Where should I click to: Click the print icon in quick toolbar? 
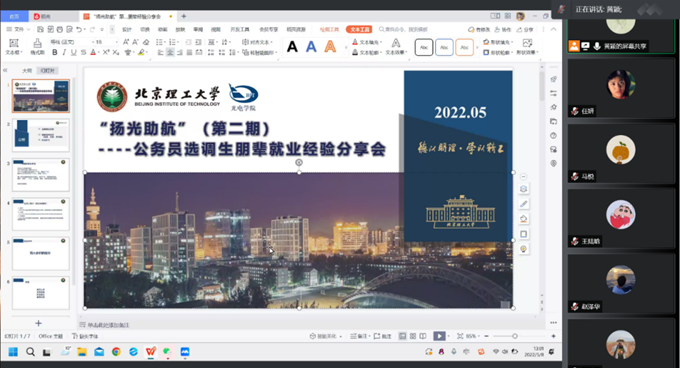point(59,29)
